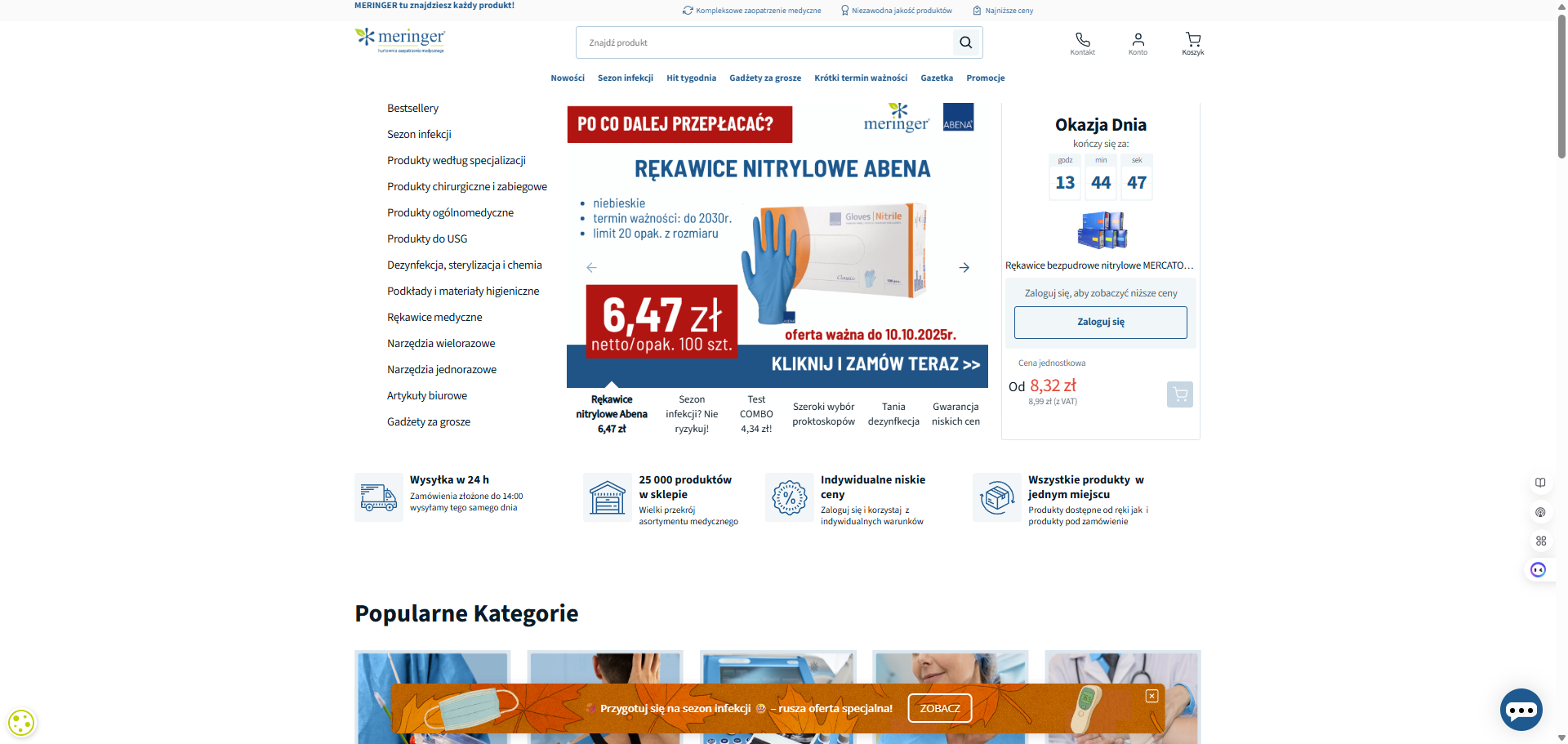Close the infection season promo bar
1568x744 pixels.
(x=1151, y=696)
